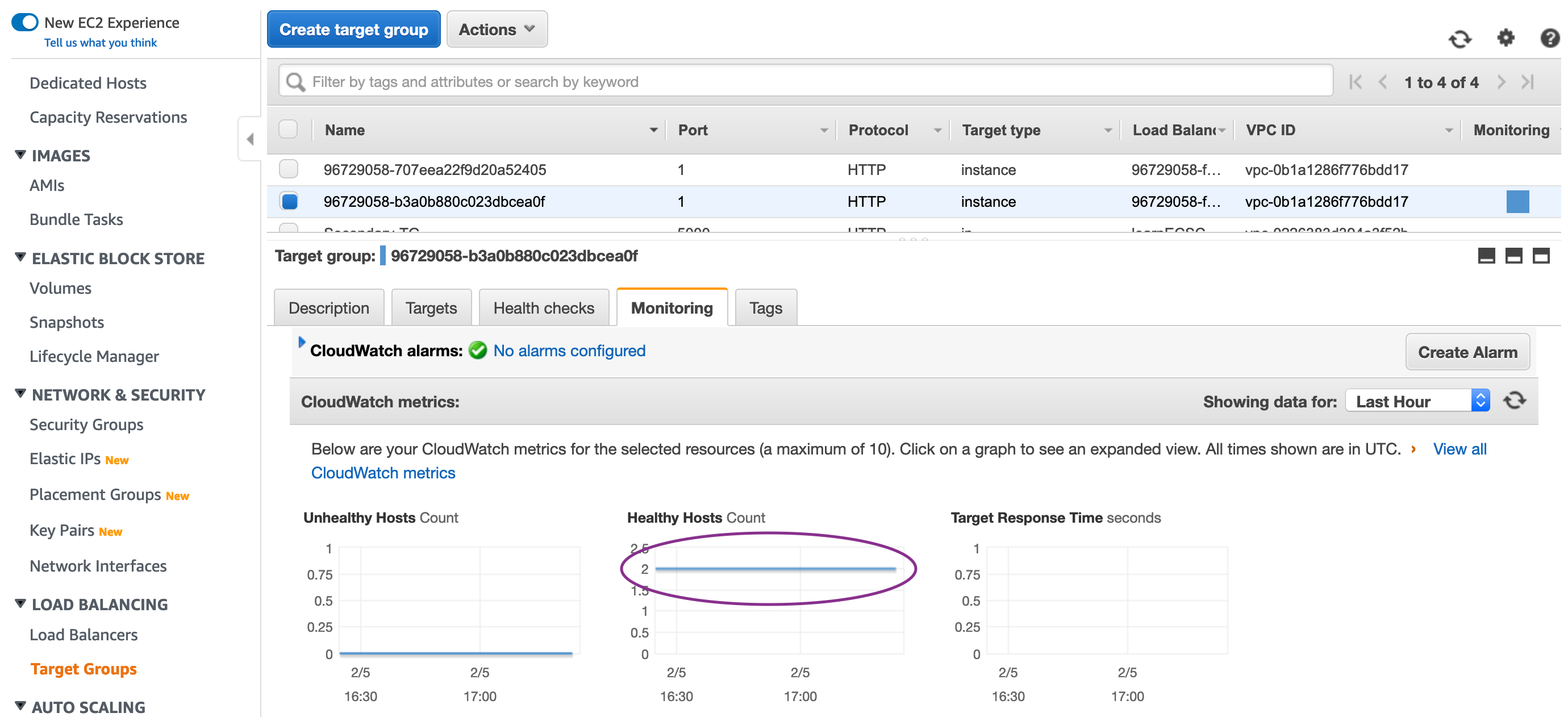The width and height of the screenshot is (1568, 717).
Task: Click the help question mark icon
Action: click(1549, 37)
